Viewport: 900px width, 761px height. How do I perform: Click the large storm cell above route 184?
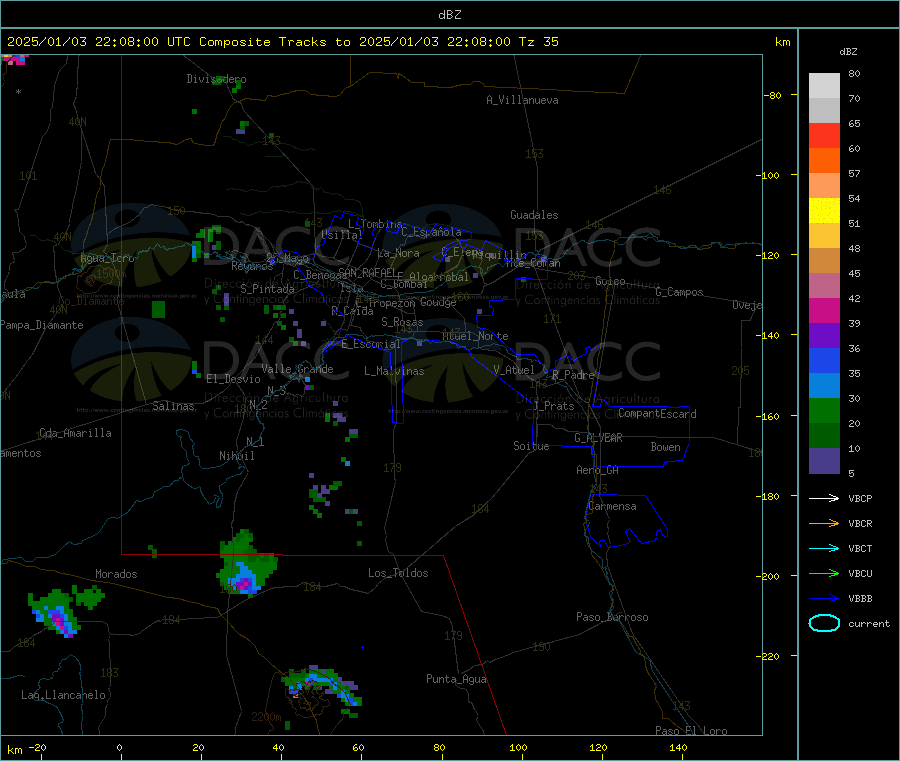pos(246,564)
